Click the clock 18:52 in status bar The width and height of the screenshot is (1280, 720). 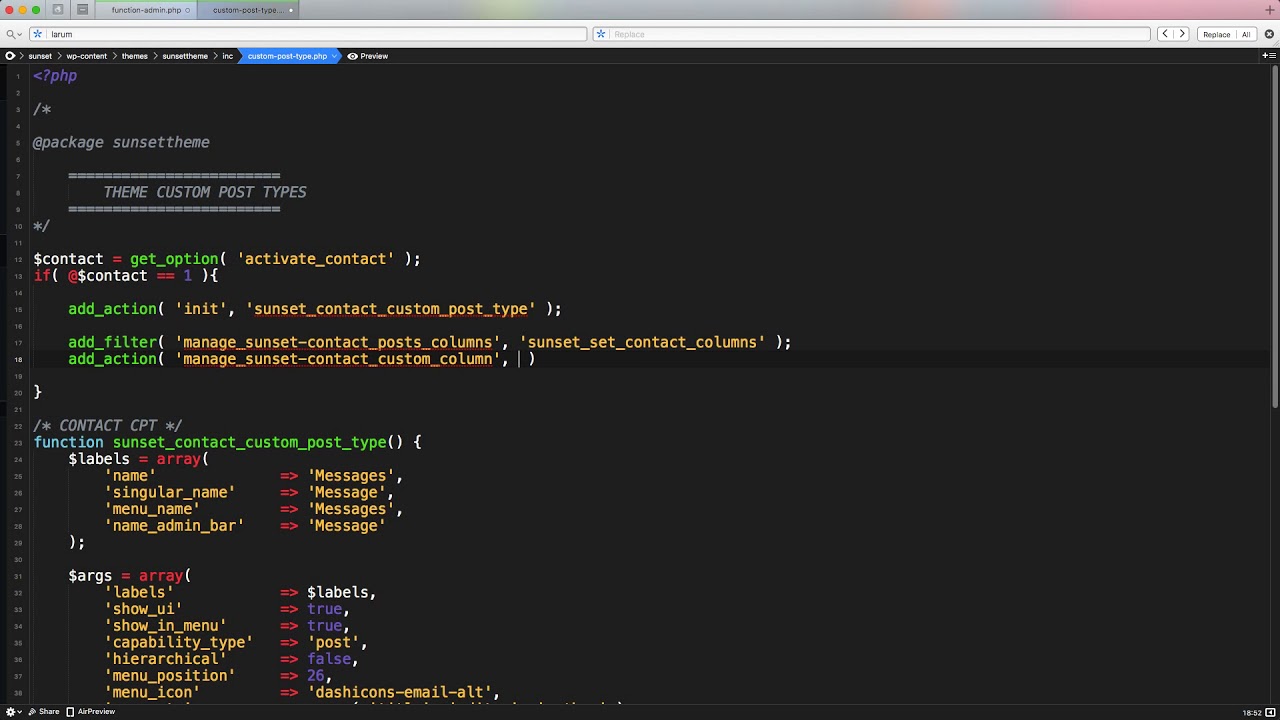click(x=1251, y=713)
